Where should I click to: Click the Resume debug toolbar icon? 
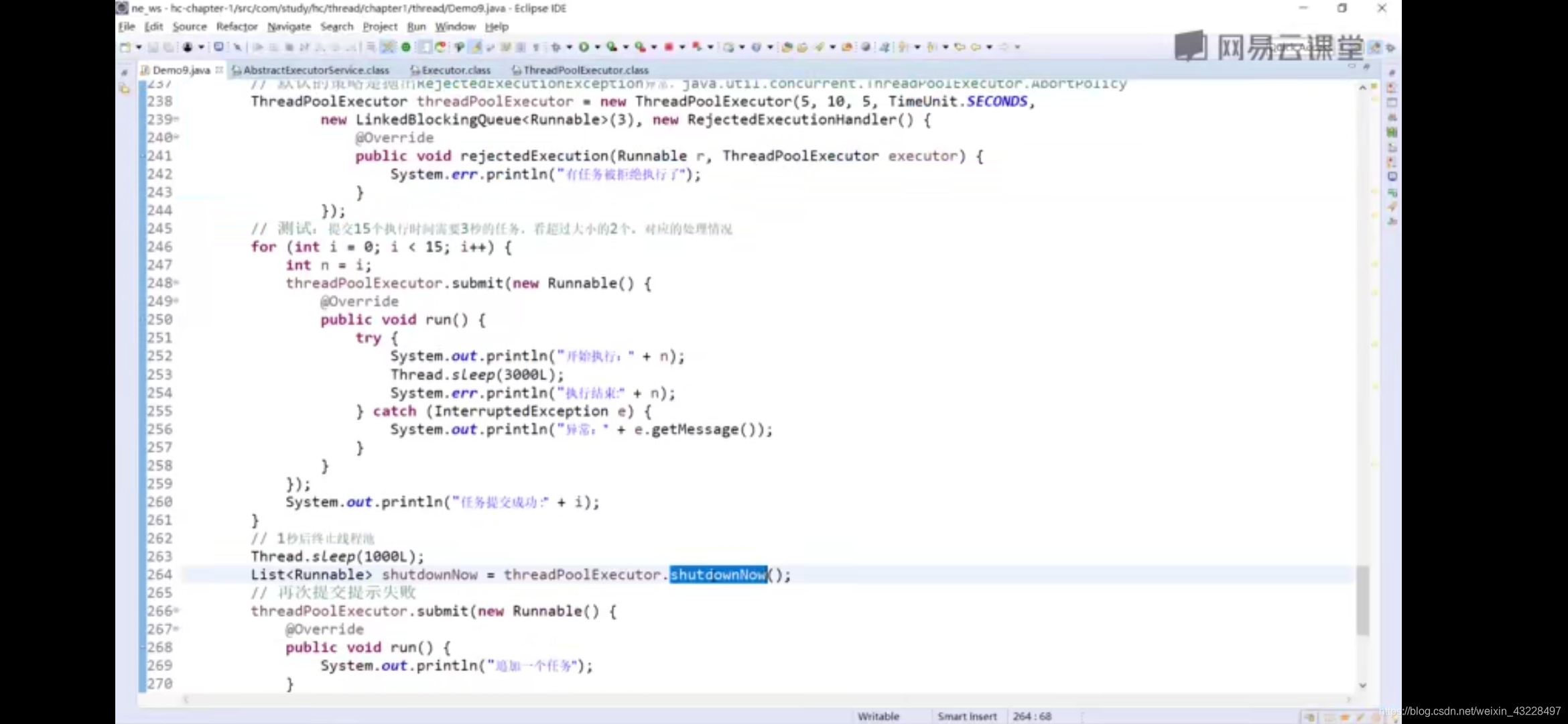(x=258, y=47)
